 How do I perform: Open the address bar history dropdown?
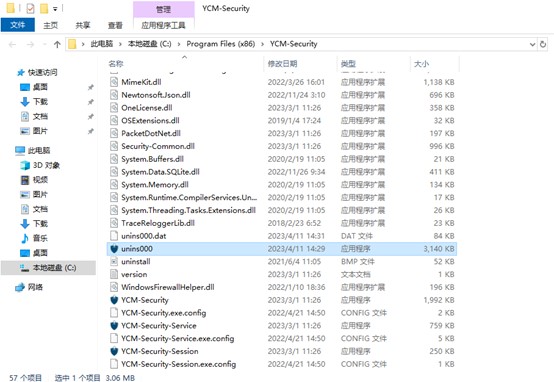pos(532,45)
